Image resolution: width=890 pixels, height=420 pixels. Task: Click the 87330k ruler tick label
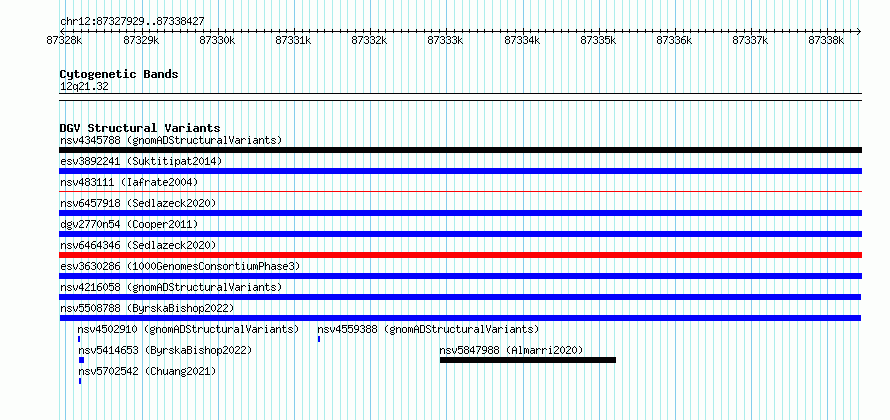click(217, 40)
